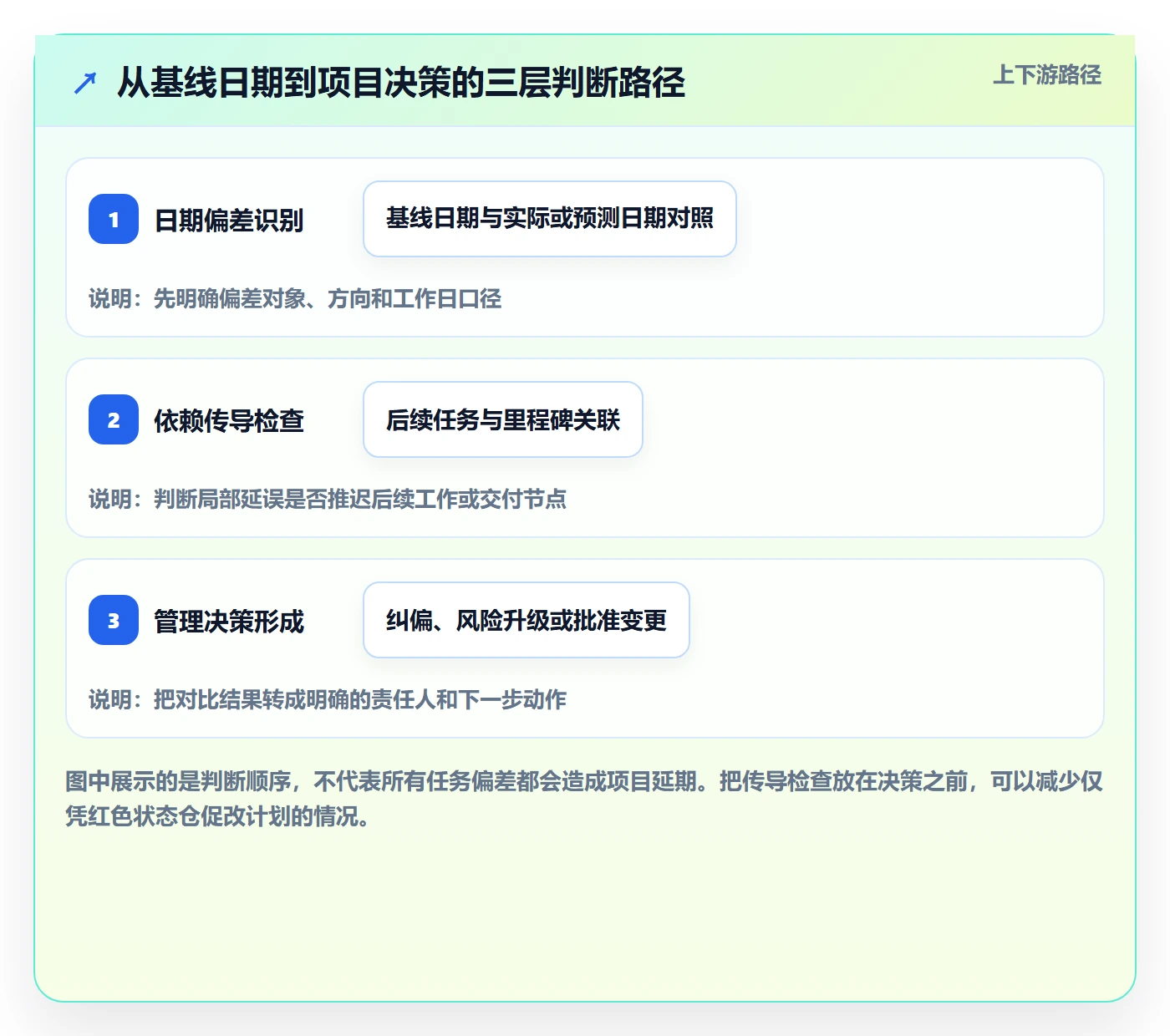Click the title 从基线日期到项目决策的三层判断路径
The image size is (1170, 1036).
tap(401, 83)
